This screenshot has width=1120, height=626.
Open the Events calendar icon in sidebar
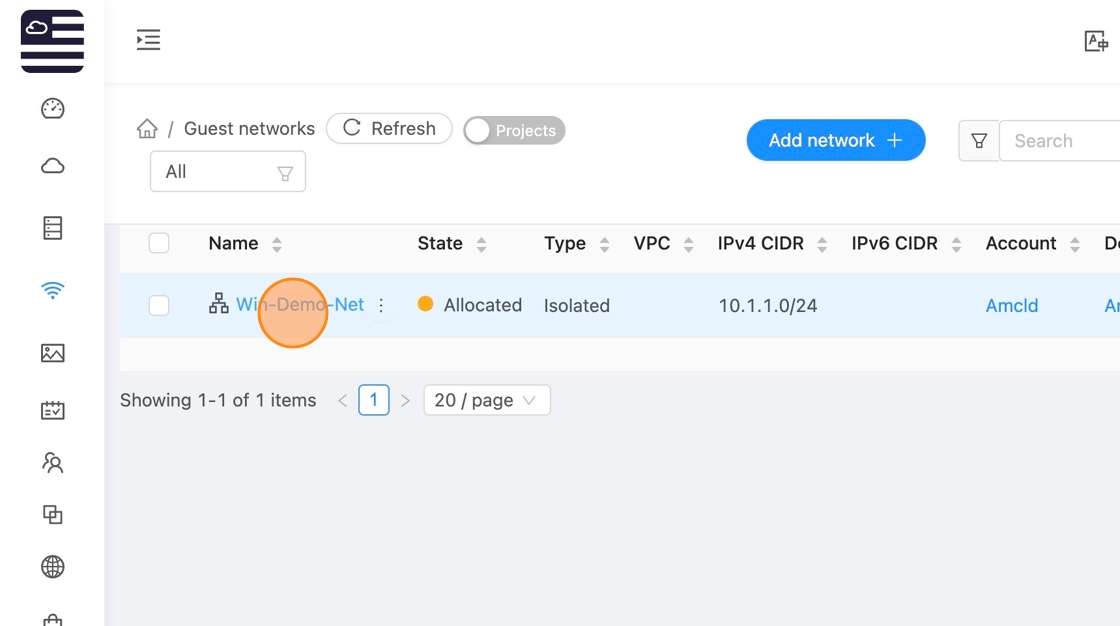(52, 410)
